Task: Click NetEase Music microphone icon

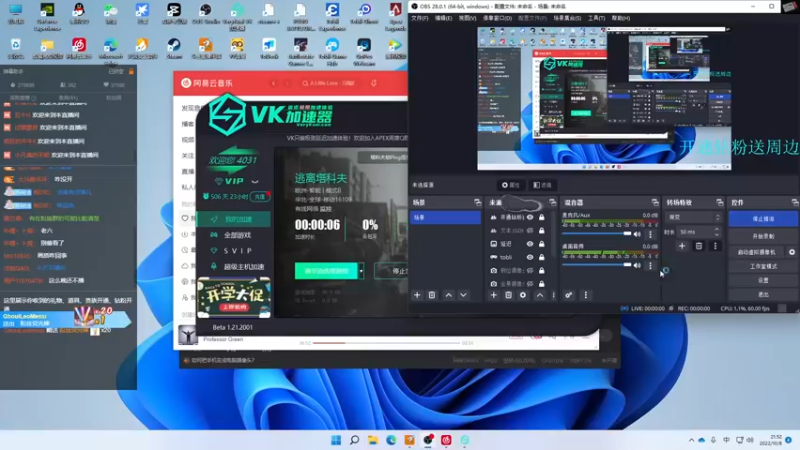Action: point(373,83)
